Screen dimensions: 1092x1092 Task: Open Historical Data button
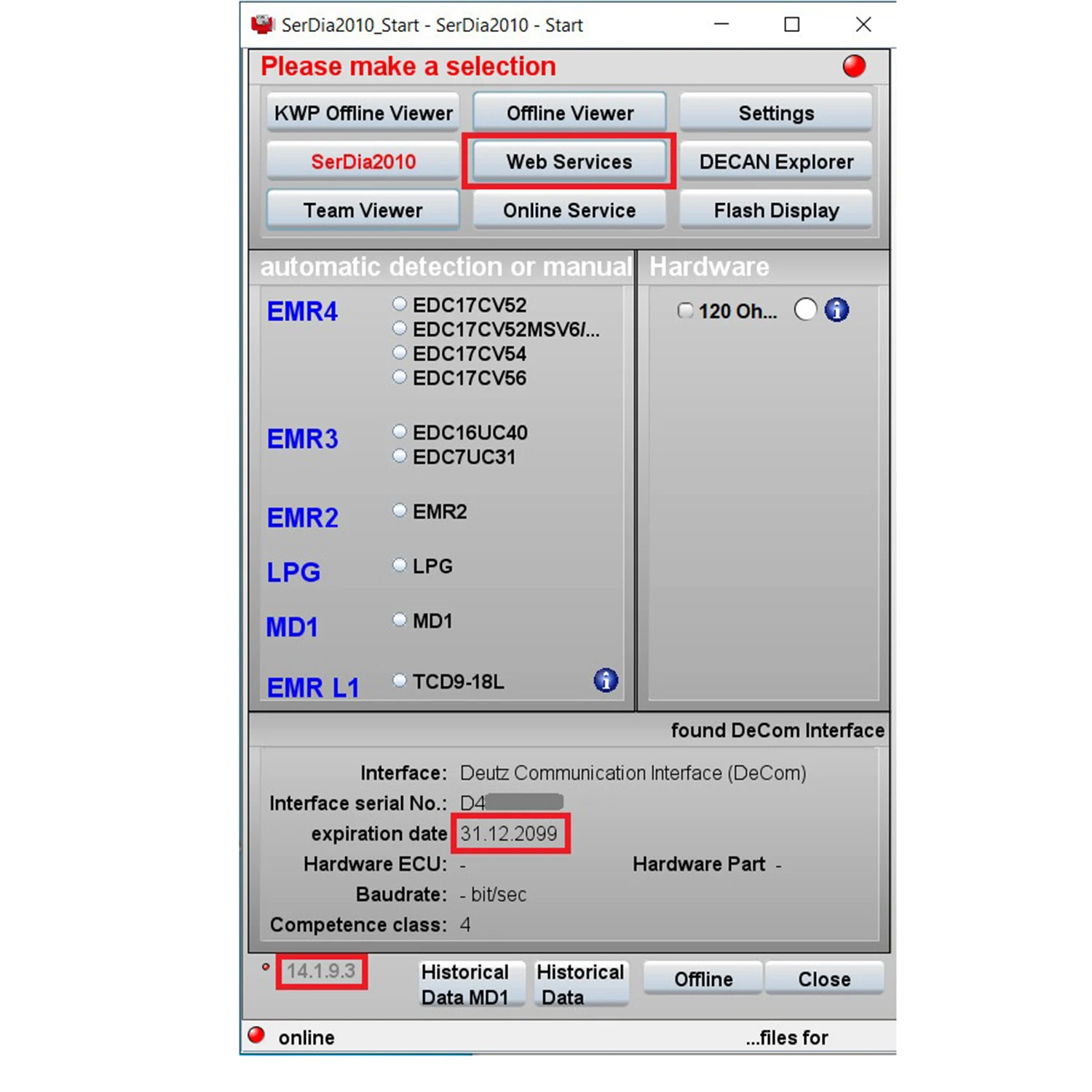(x=580, y=984)
